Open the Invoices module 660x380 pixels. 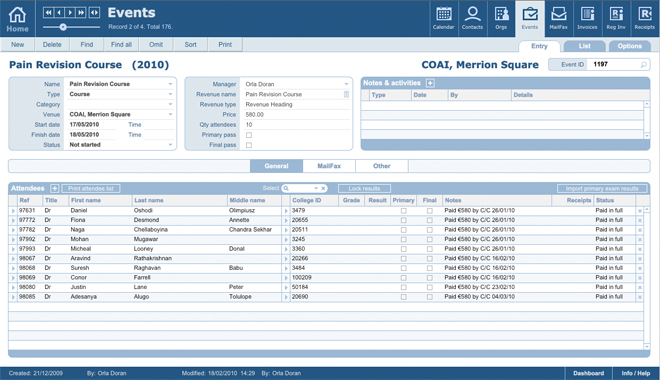click(x=587, y=18)
